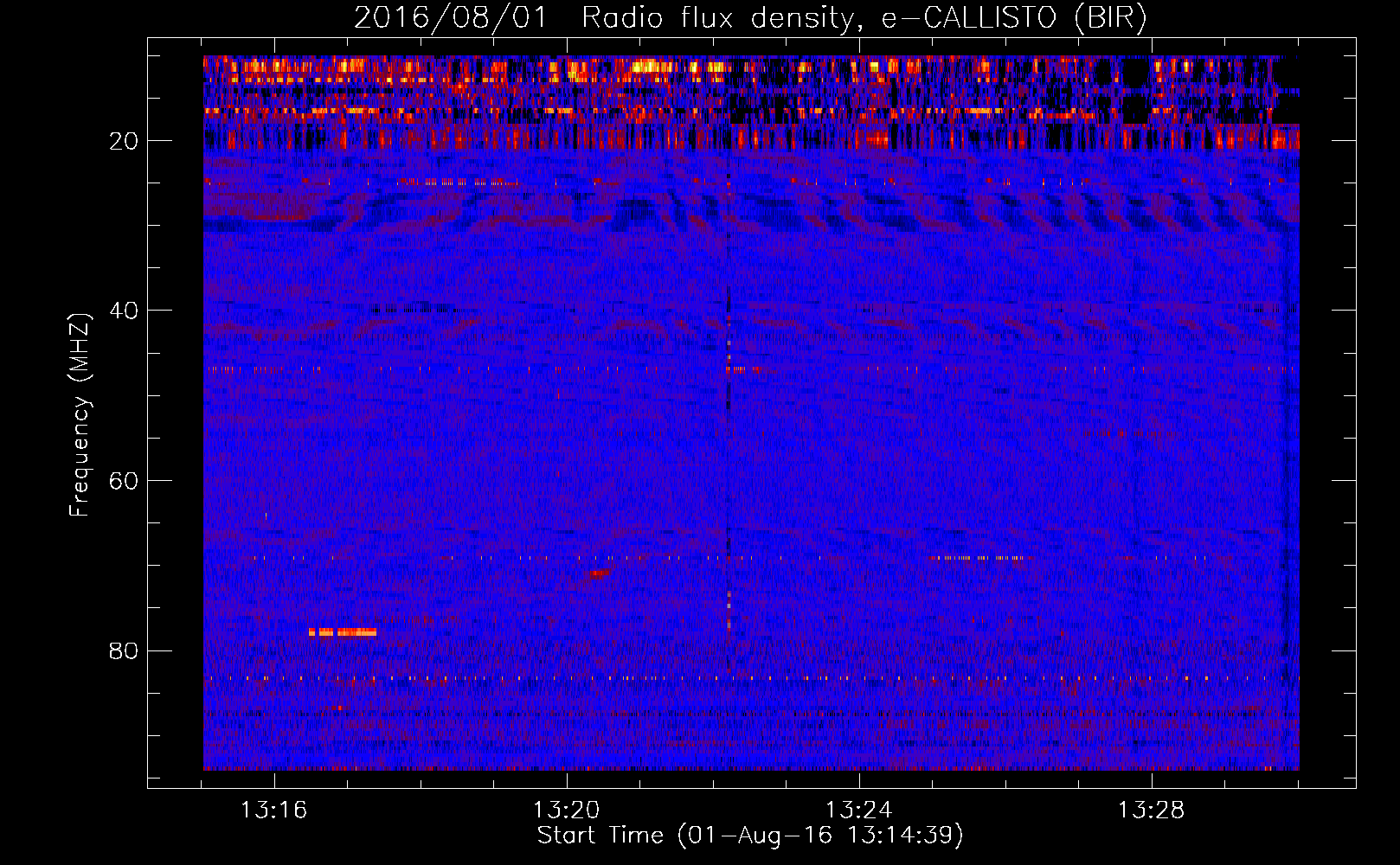
Task: Click the "Frequency (MHZ)" axis label
Action: 80,415
